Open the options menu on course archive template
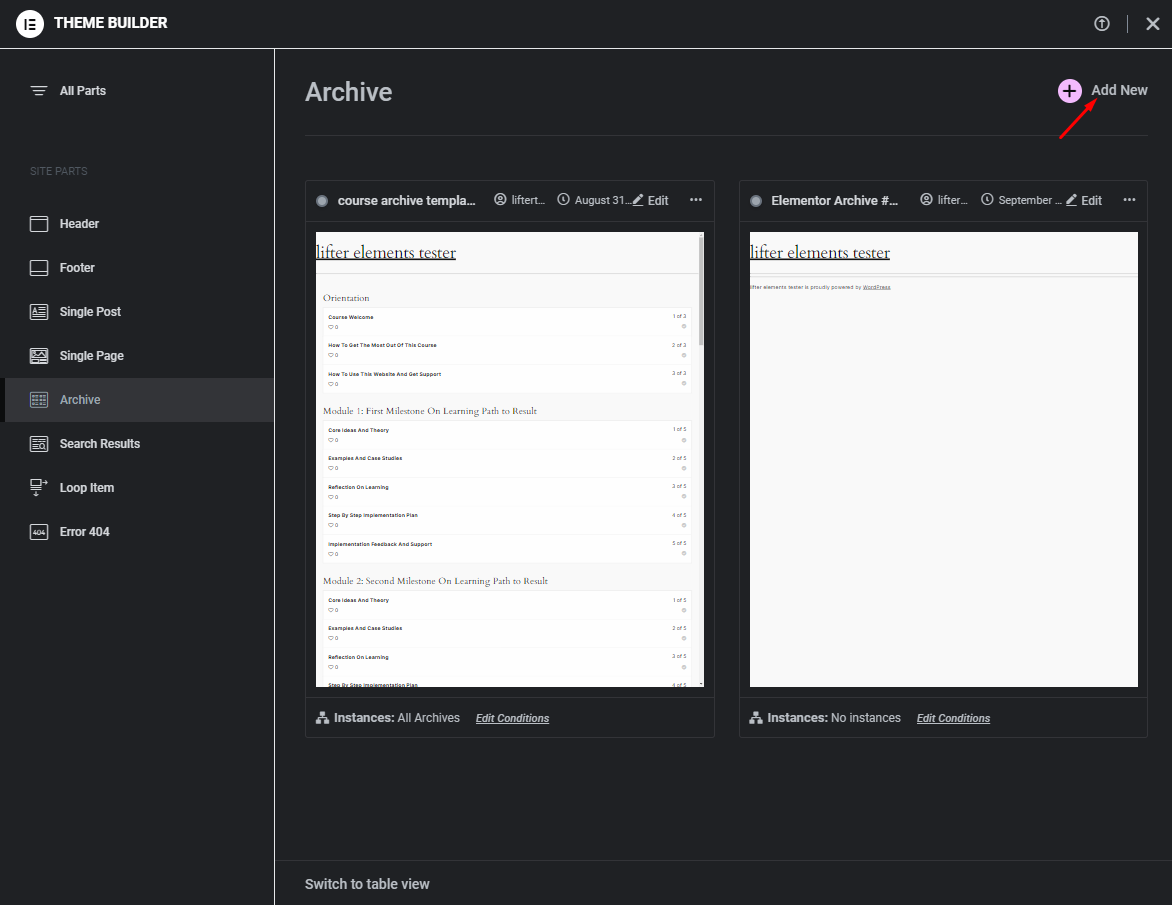 696,200
